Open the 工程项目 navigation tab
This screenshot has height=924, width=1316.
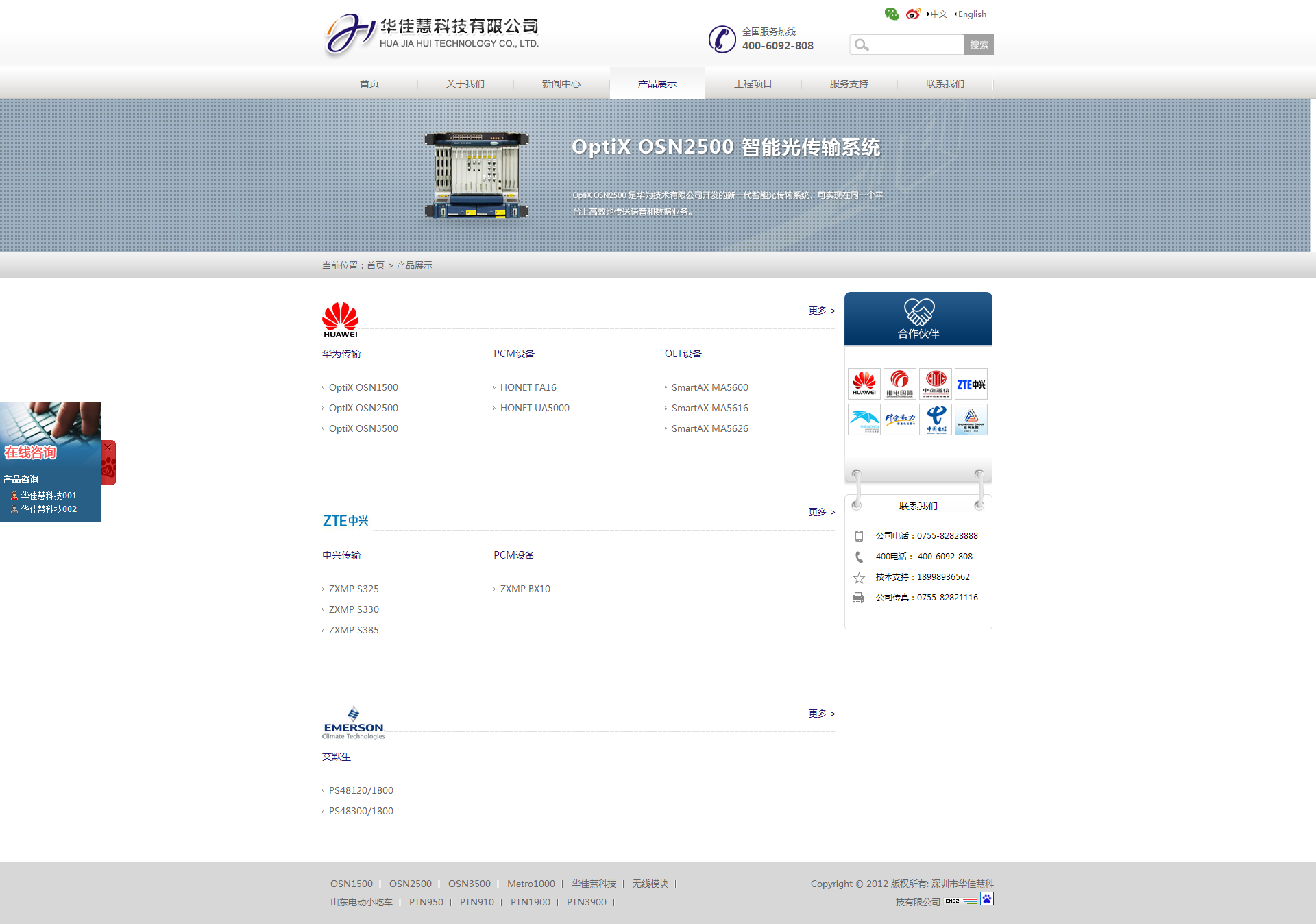pos(753,84)
